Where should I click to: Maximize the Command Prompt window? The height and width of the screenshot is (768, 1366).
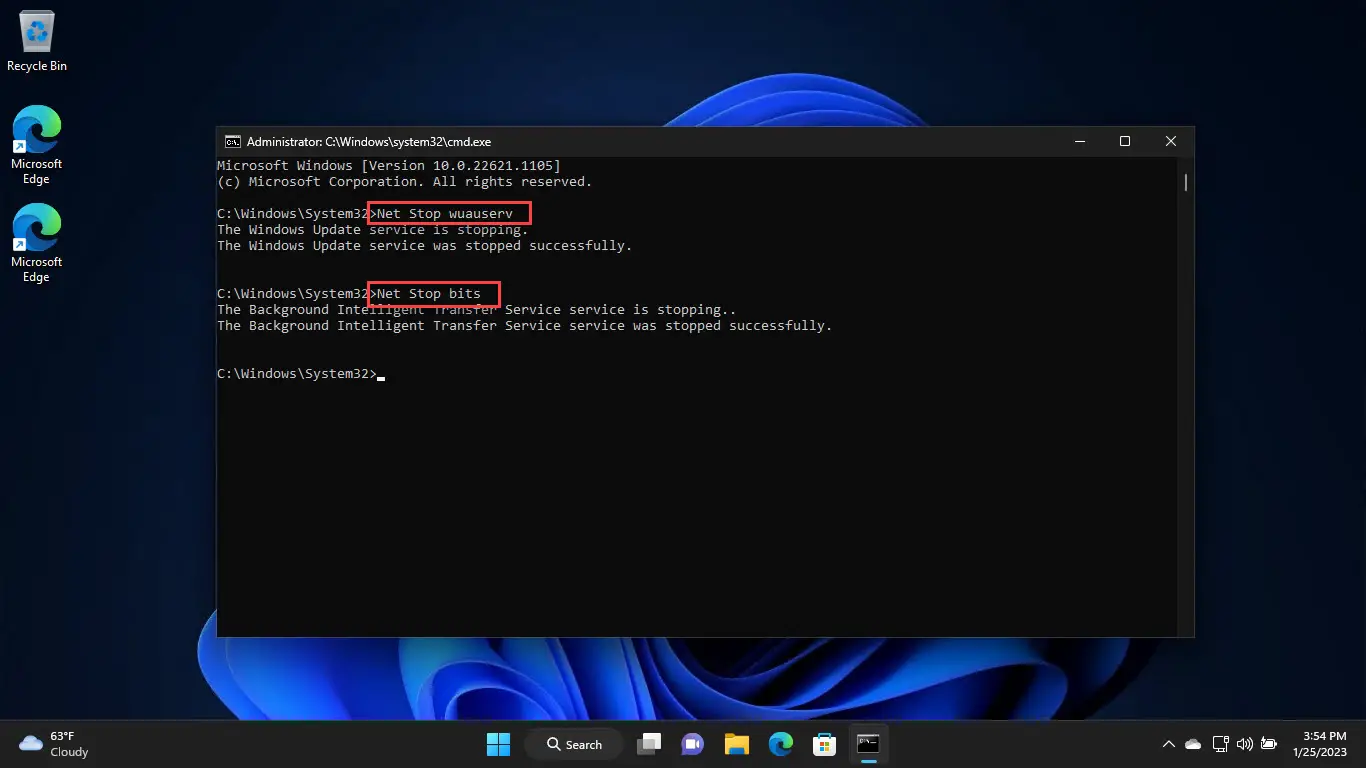1125,142
